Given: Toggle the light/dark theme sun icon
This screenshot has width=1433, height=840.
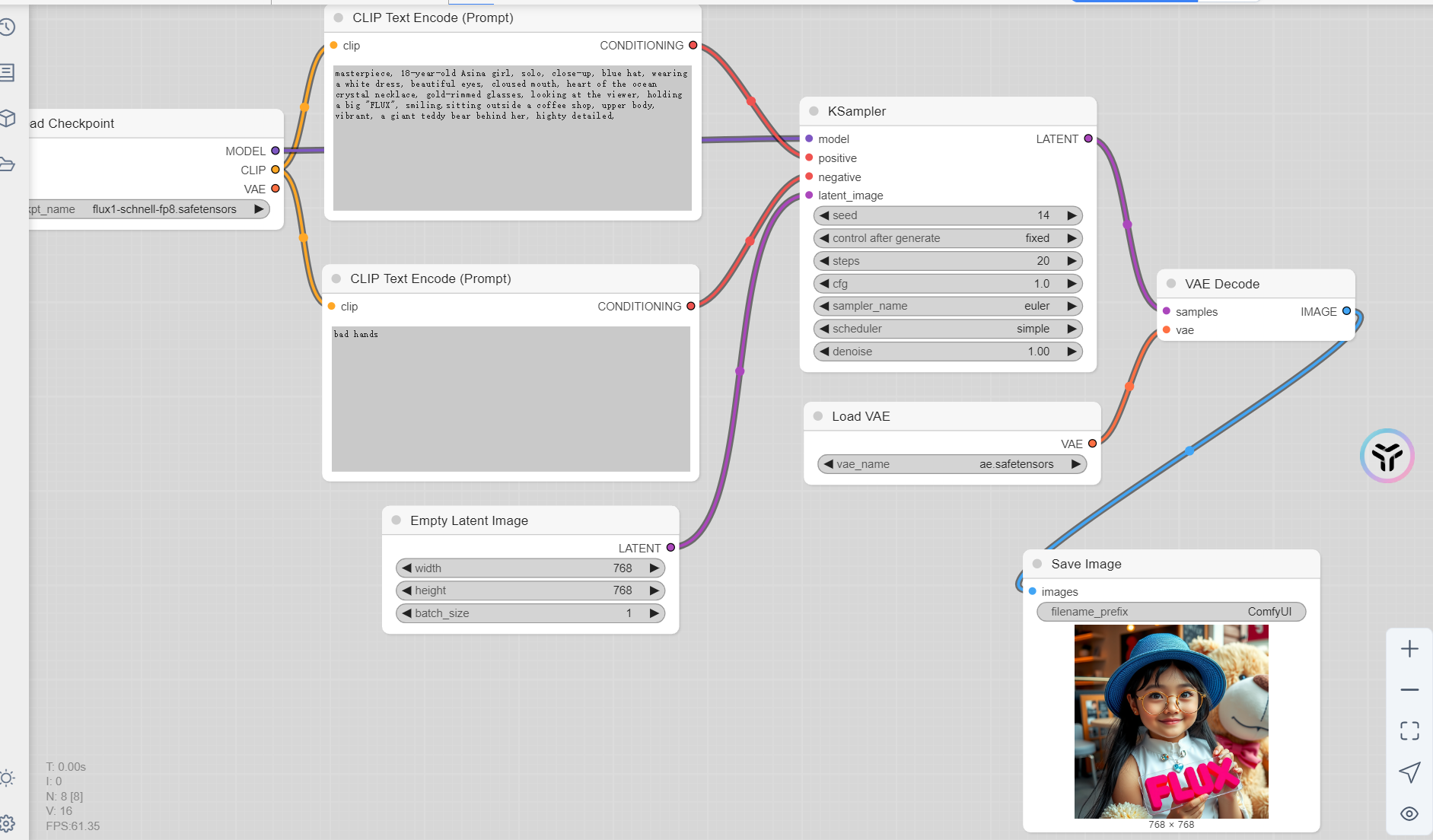Looking at the screenshot, I should [7, 778].
